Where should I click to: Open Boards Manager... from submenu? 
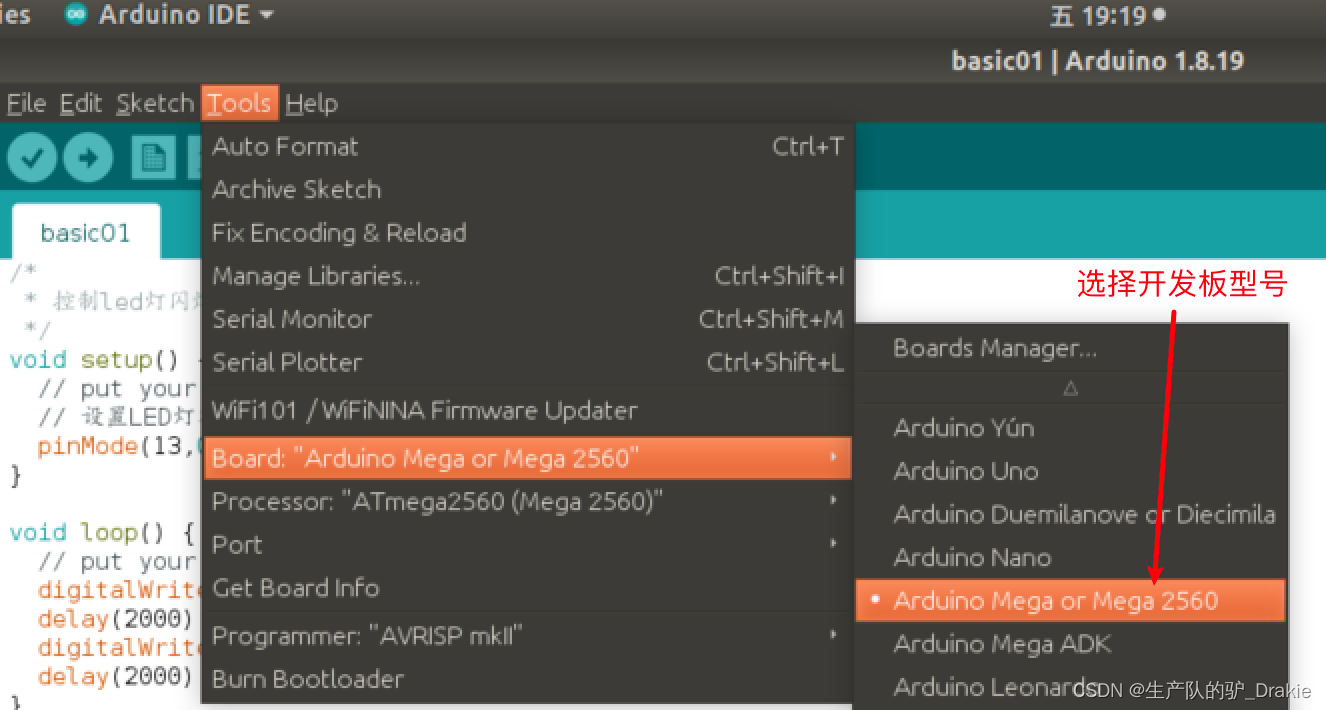(x=1071, y=348)
